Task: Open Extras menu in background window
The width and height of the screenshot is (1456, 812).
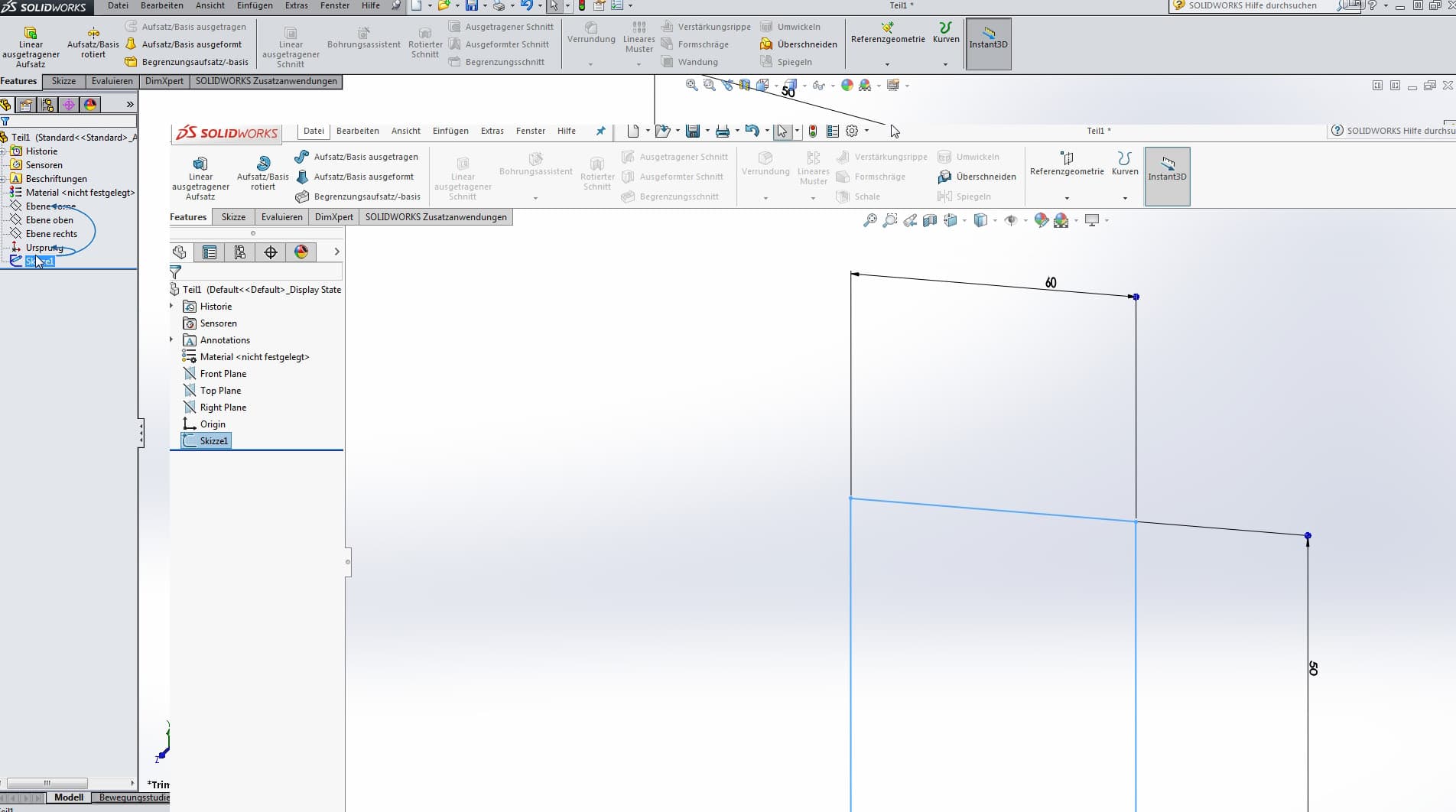Action: pyautogui.click(x=297, y=5)
